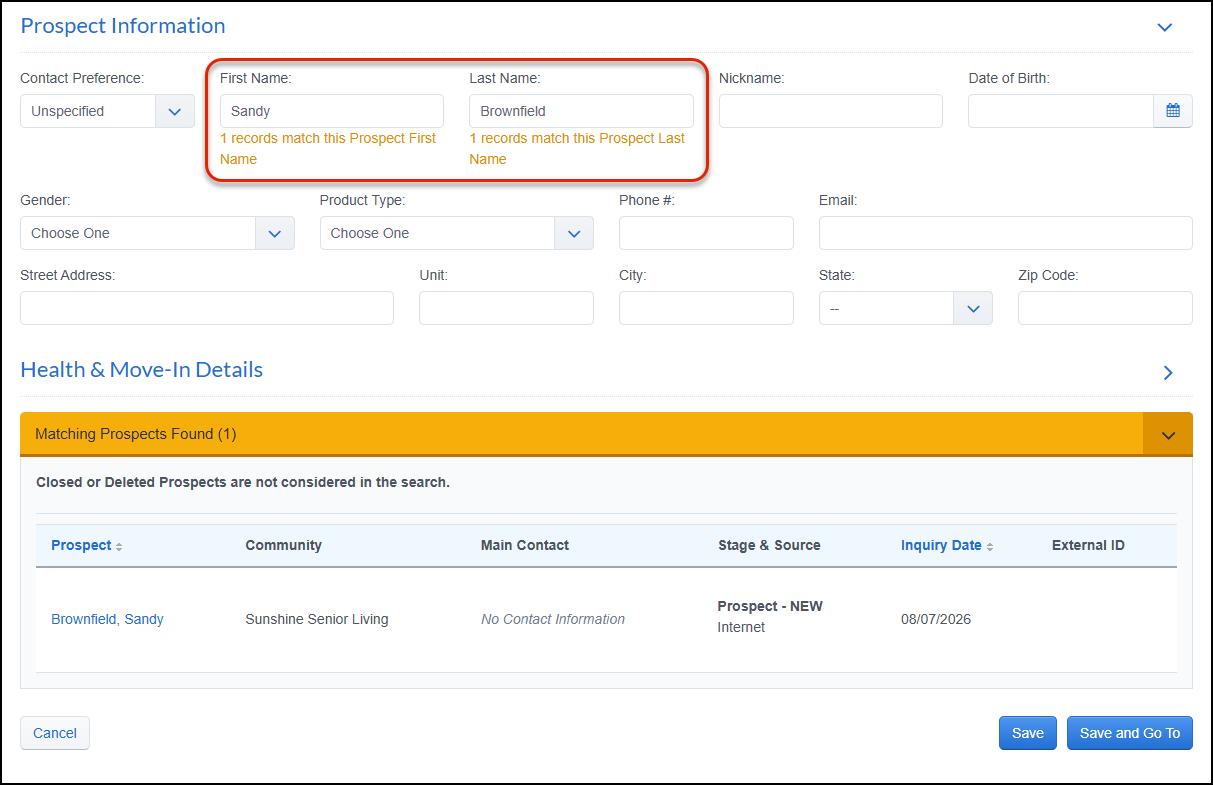Sort by the Prospect column header
Screen dimensions: 1213x785
tap(86, 546)
